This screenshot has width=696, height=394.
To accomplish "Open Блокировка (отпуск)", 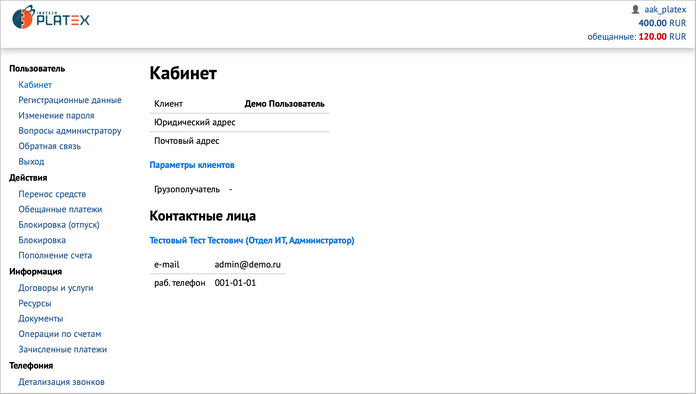I will pos(59,225).
